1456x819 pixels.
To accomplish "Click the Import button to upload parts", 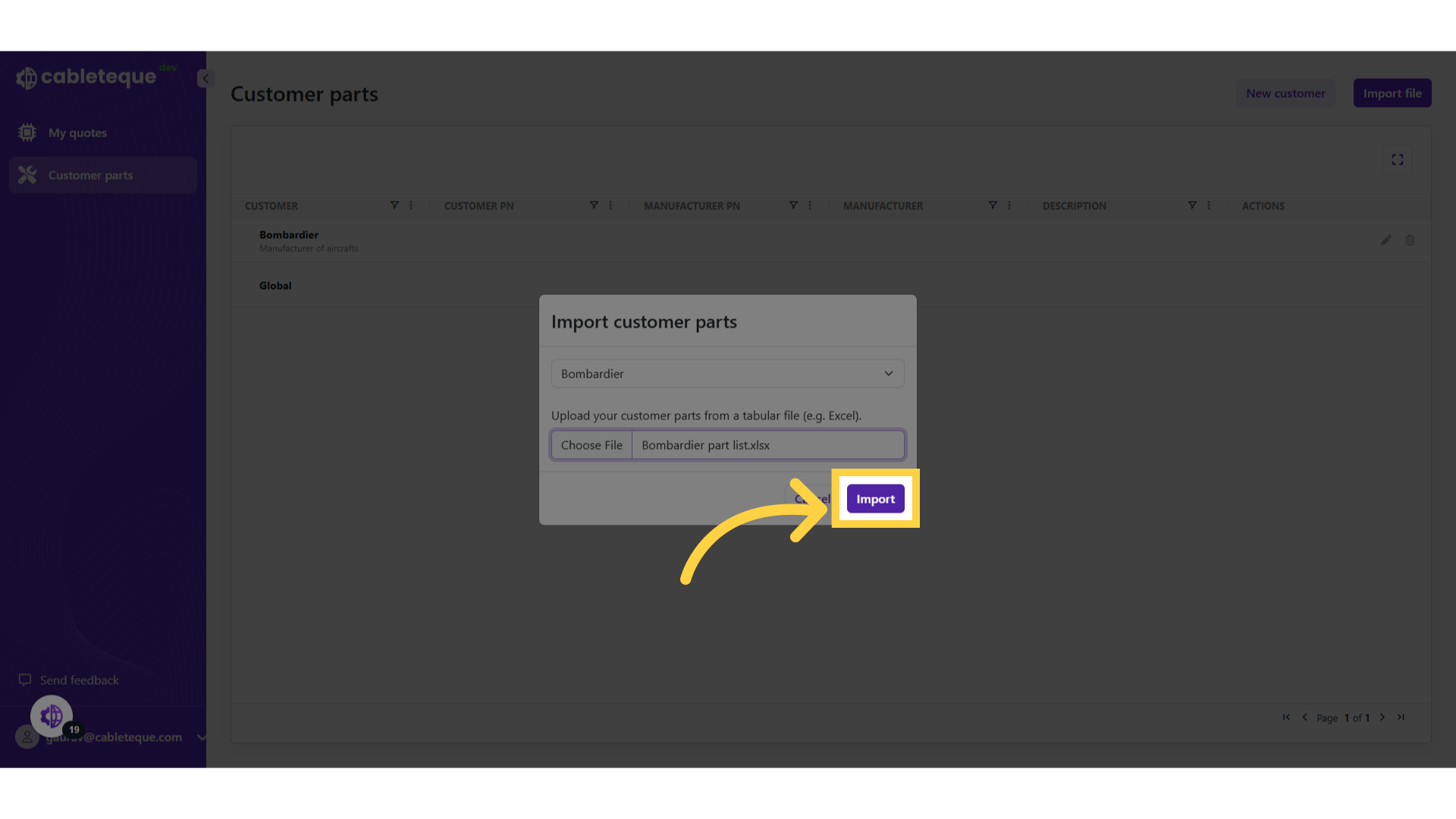I will (875, 498).
